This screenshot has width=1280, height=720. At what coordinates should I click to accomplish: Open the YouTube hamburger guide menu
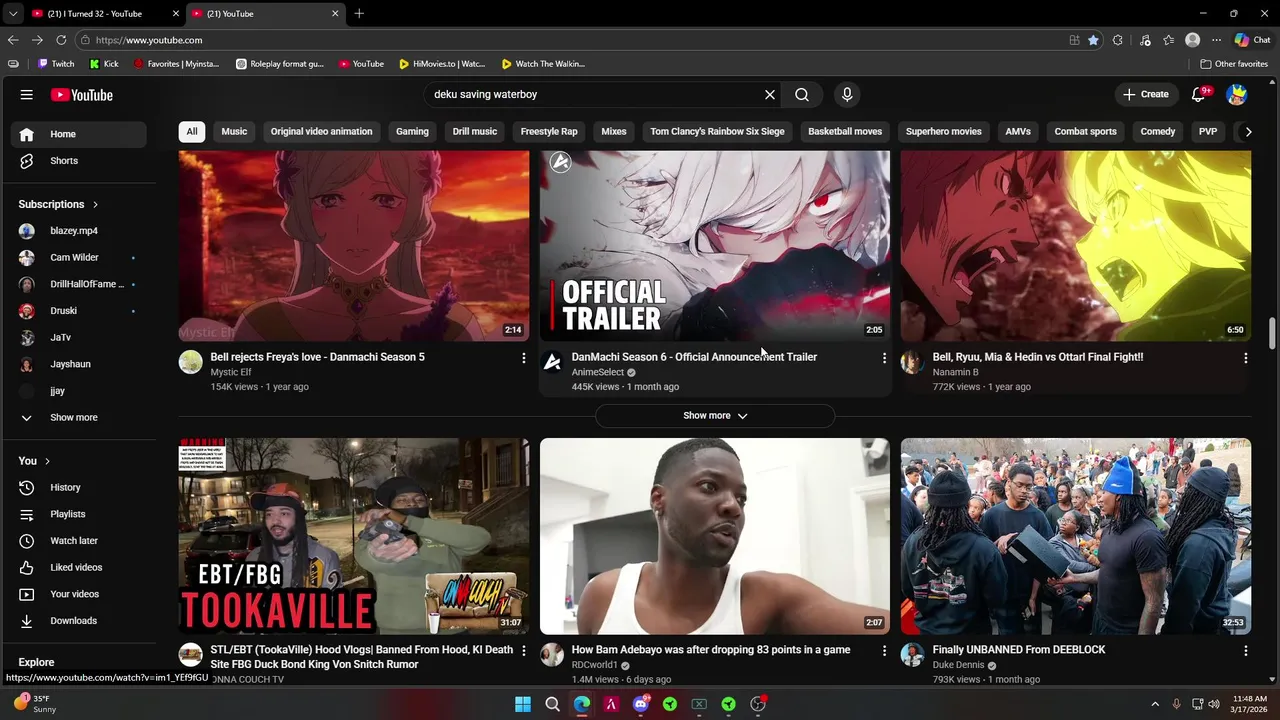coord(26,95)
